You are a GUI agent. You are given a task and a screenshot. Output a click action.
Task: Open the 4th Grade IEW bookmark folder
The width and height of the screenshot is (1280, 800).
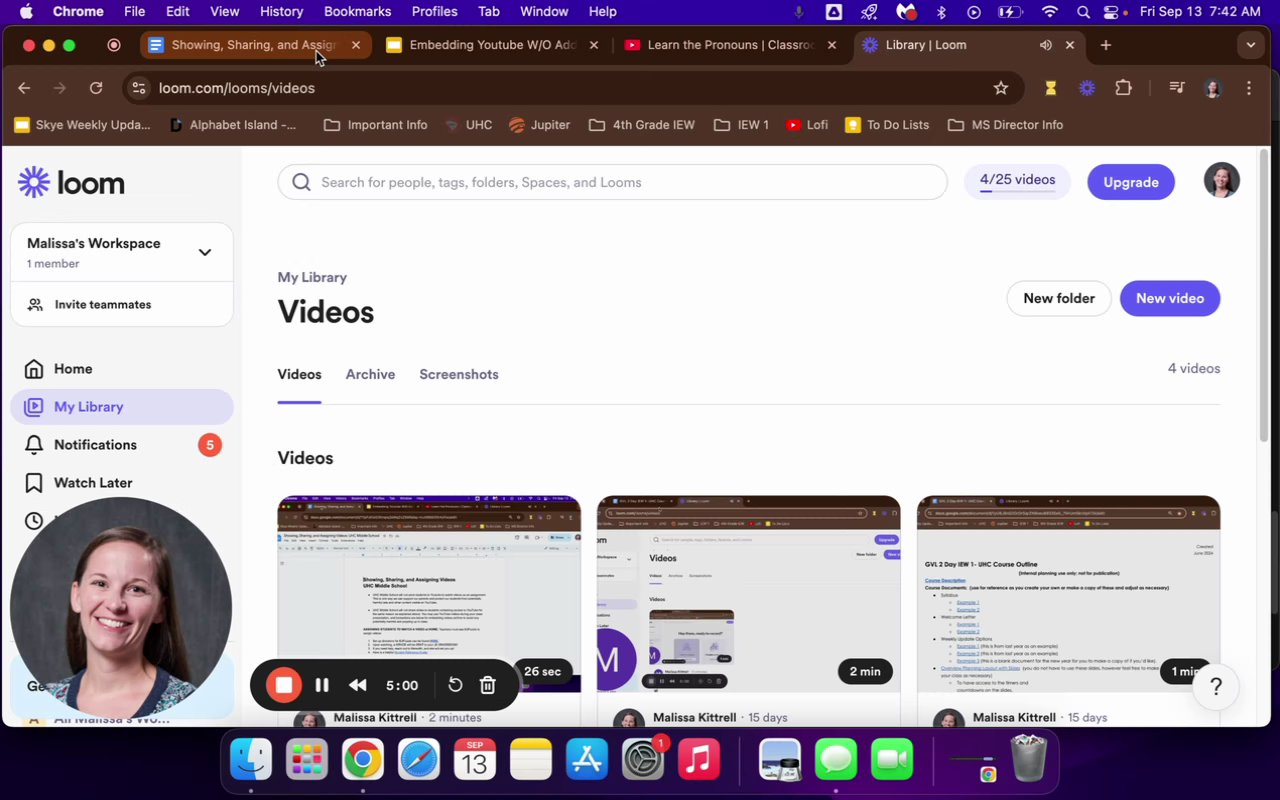pos(642,125)
